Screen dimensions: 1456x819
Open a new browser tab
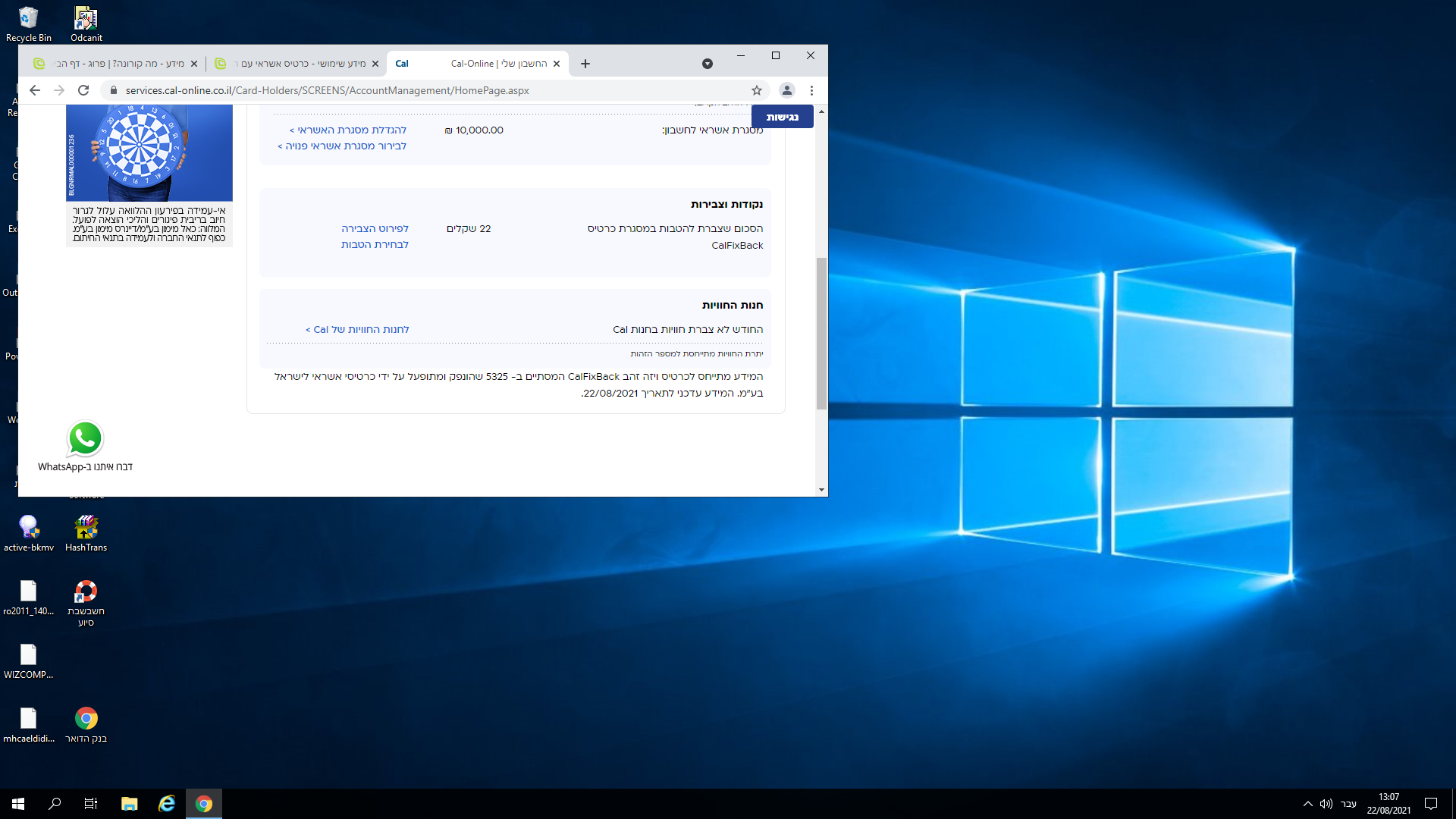click(585, 64)
